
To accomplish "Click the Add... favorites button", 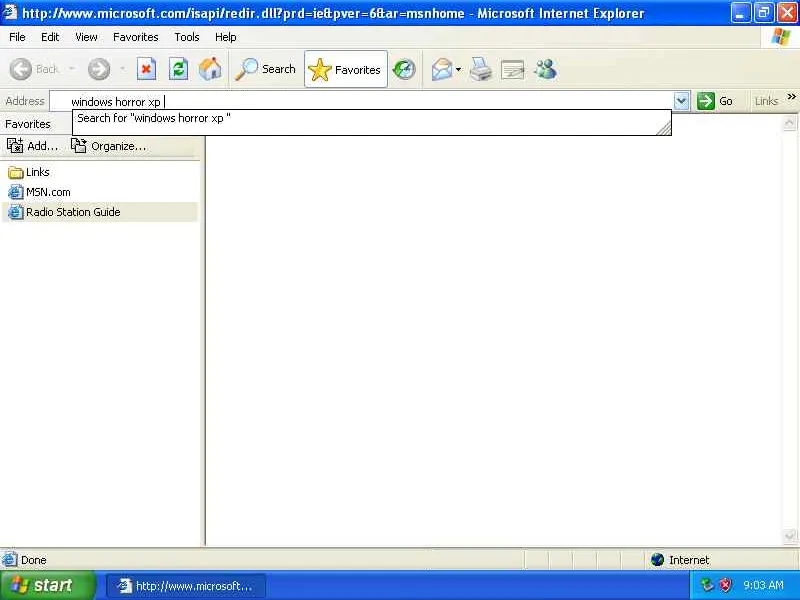I will coord(33,146).
